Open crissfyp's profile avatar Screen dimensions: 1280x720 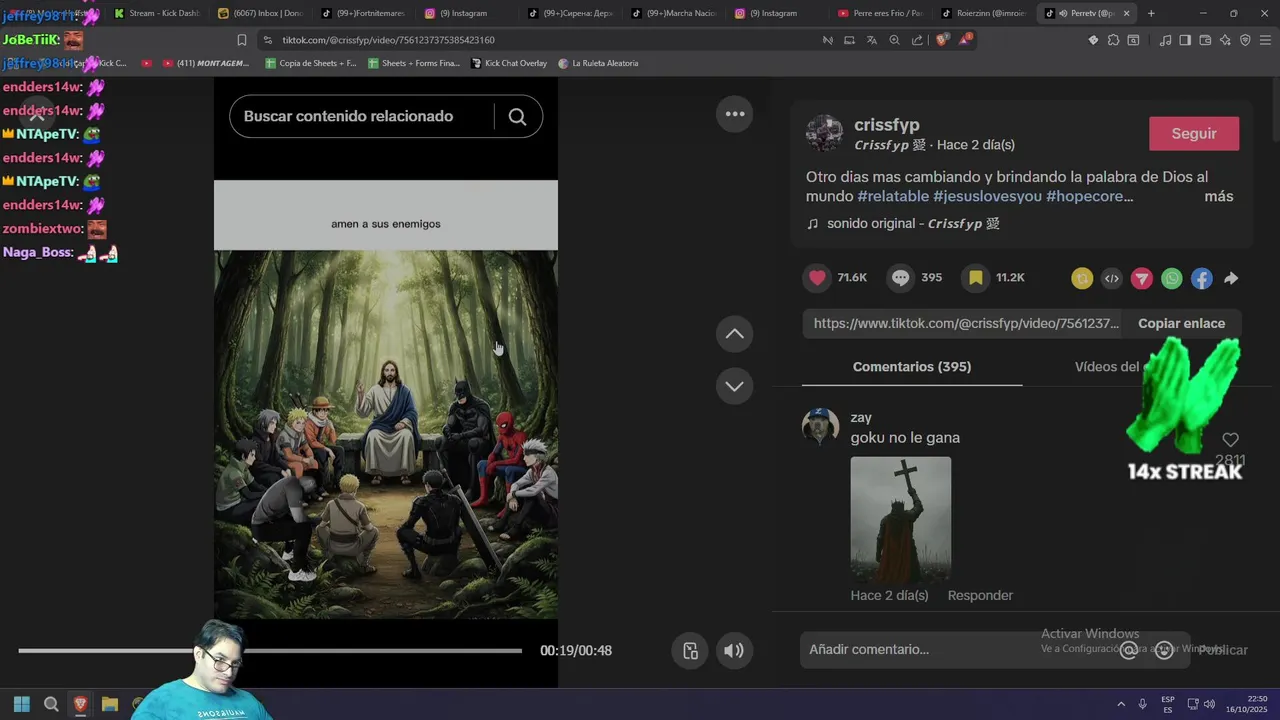pos(825,133)
